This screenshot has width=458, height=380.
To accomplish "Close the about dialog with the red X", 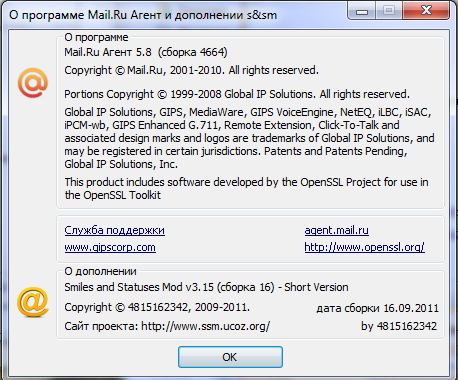I will [x=426, y=10].
